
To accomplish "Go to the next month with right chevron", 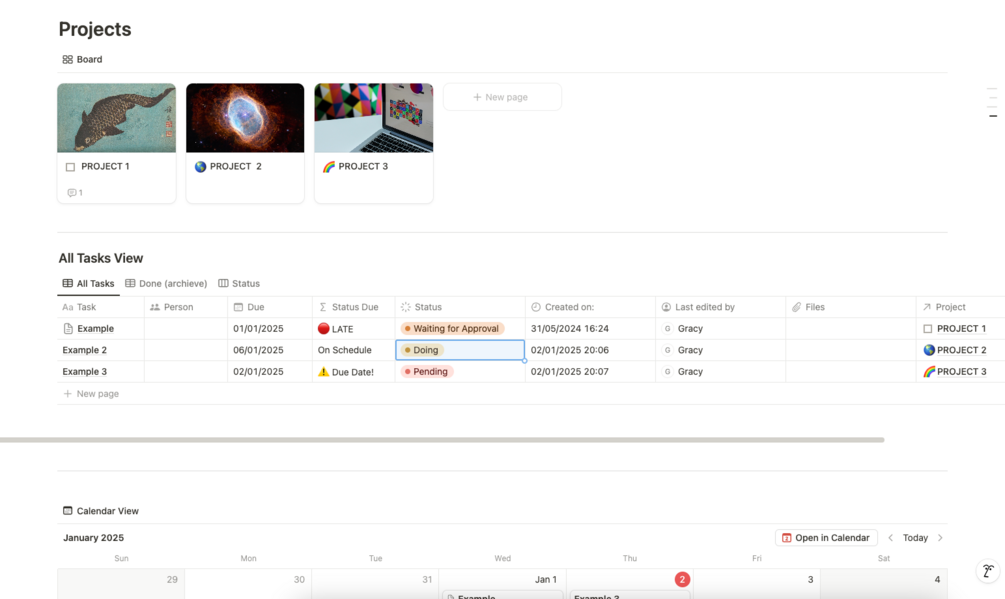I will point(940,538).
